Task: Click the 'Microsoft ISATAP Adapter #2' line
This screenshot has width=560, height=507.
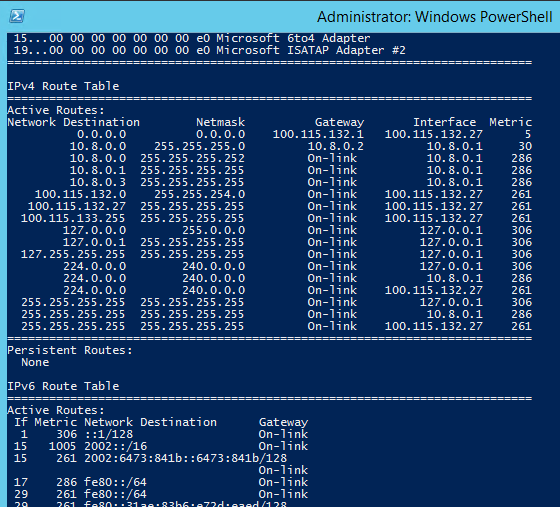Action: click(x=210, y=50)
